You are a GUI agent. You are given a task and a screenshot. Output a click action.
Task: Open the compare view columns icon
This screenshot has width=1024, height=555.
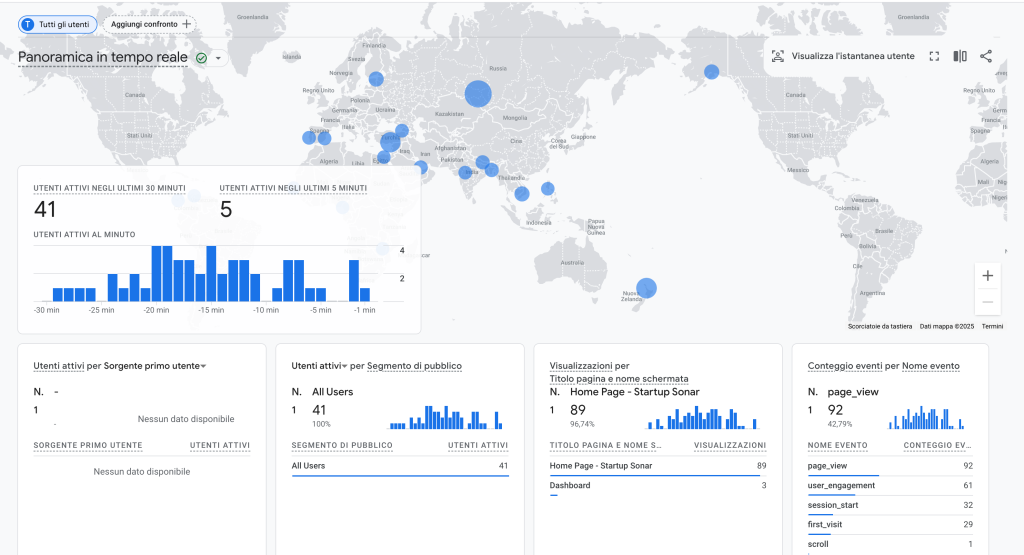point(960,56)
